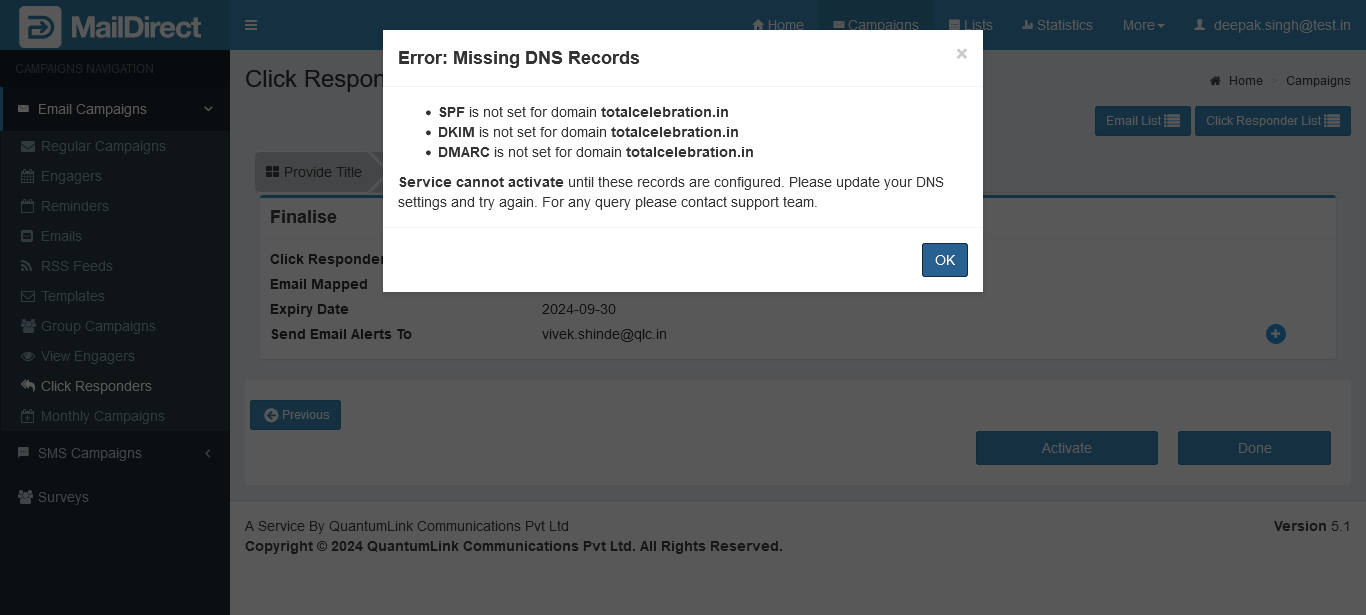Open Click Responders in sidebar
Image resolution: width=1366 pixels, height=615 pixels.
[x=96, y=386]
